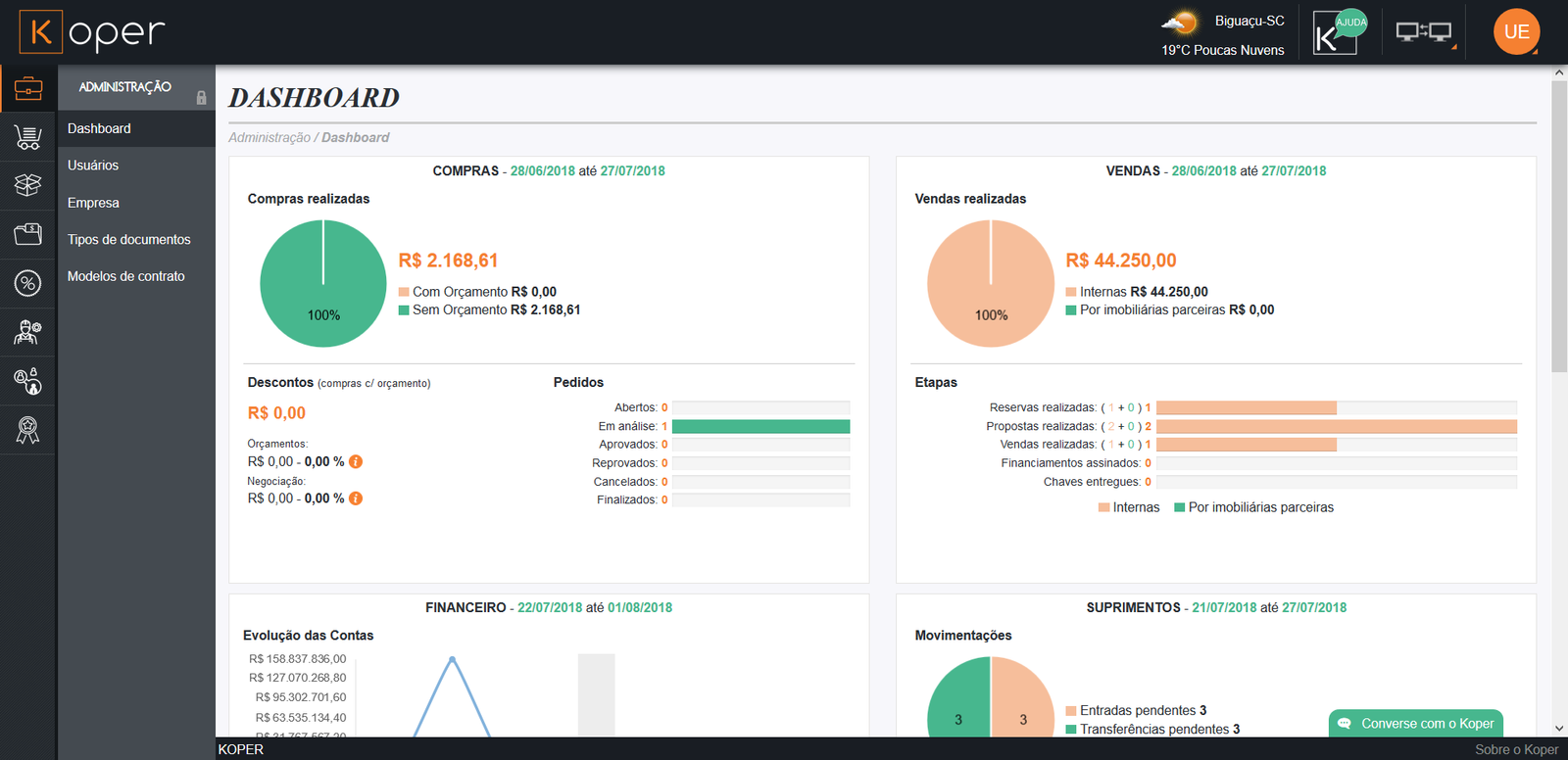Click the info icon beside Orçamentos percentage

point(356,461)
